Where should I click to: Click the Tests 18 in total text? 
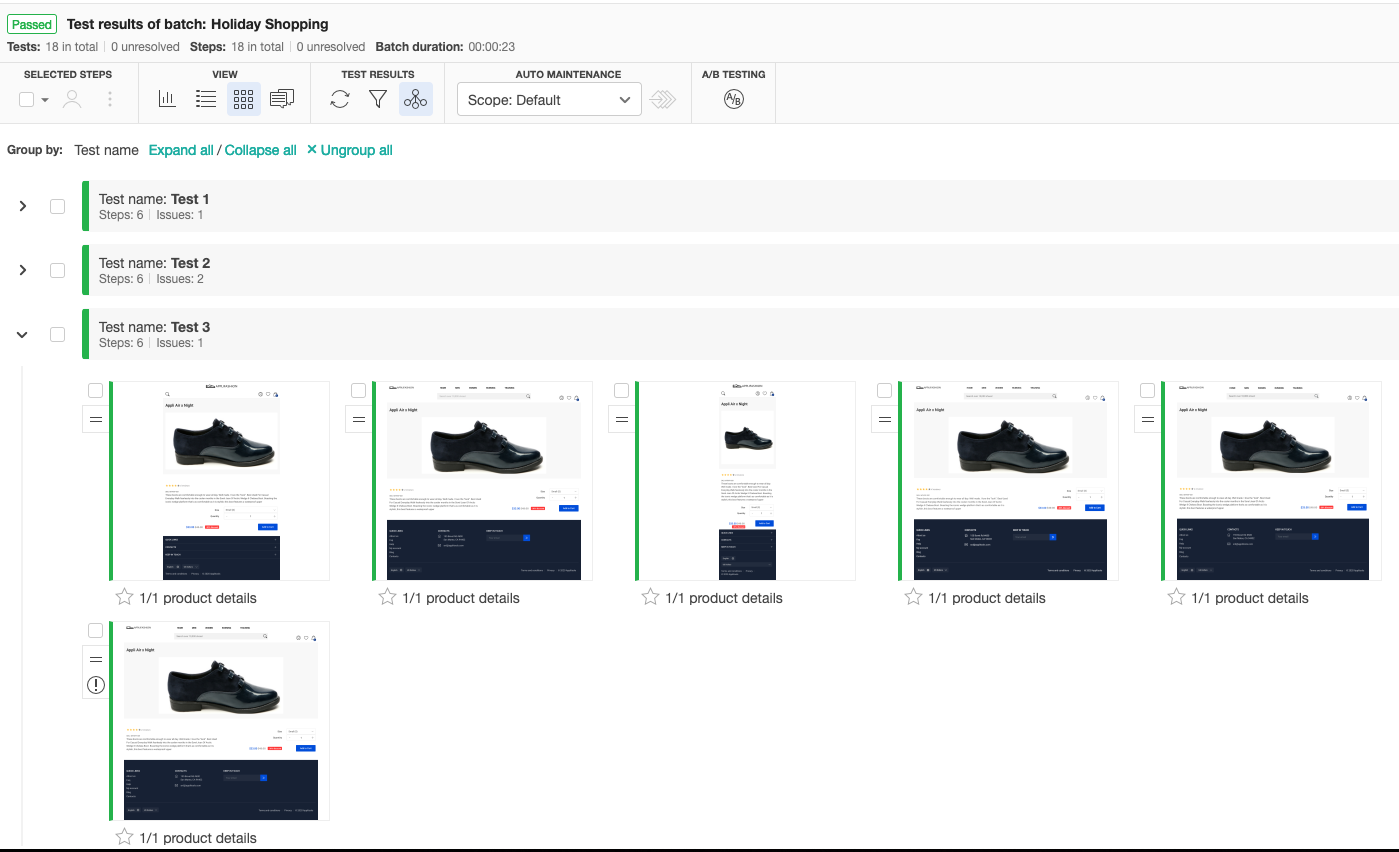click(x=53, y=47)
